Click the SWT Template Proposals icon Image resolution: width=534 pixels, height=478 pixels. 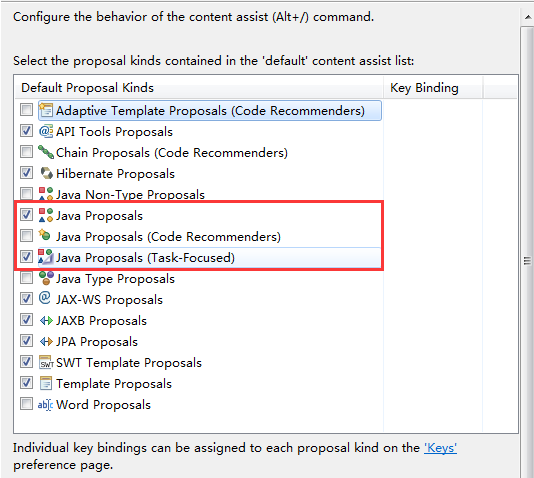point(46,363)
